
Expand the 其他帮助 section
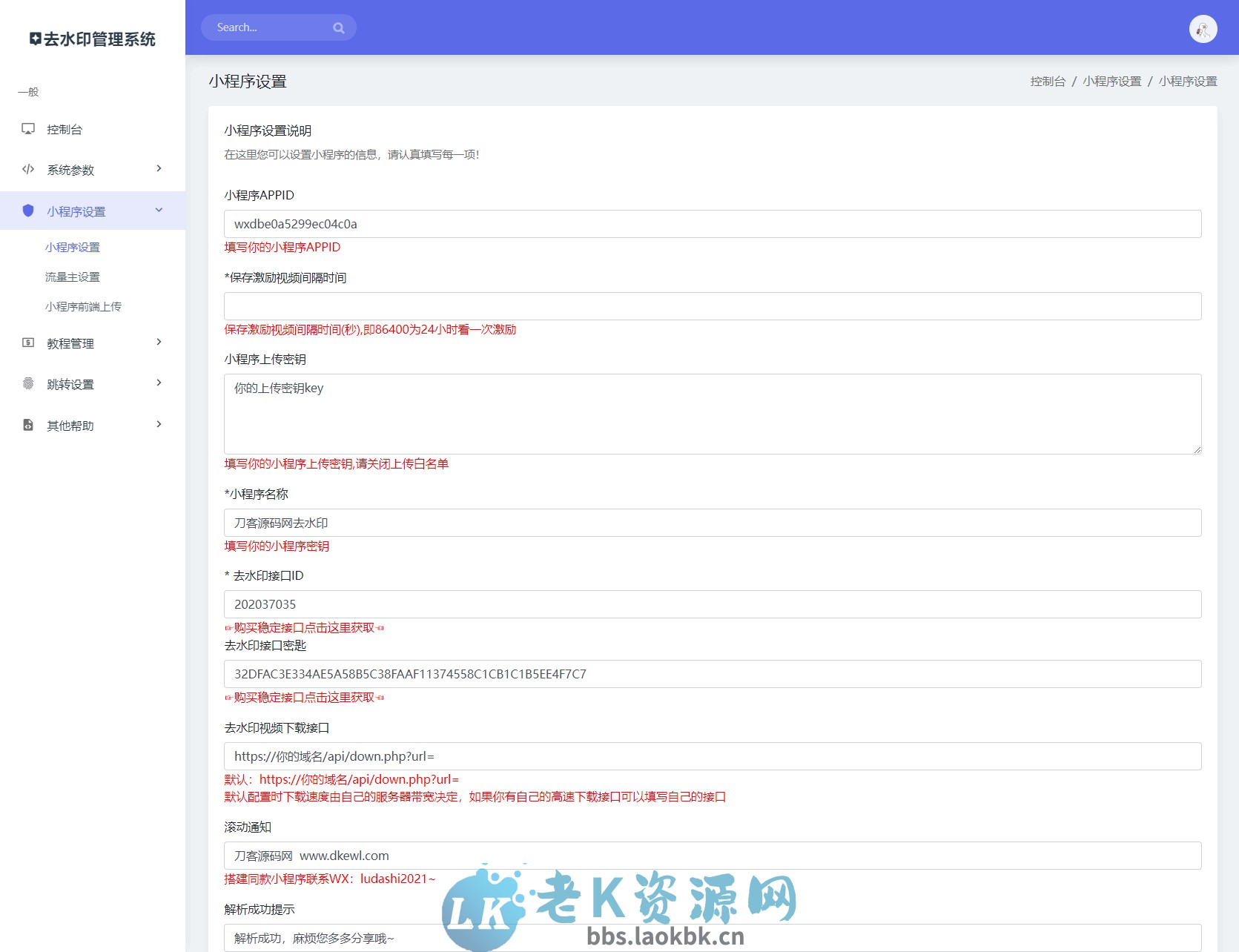(158, 425)
